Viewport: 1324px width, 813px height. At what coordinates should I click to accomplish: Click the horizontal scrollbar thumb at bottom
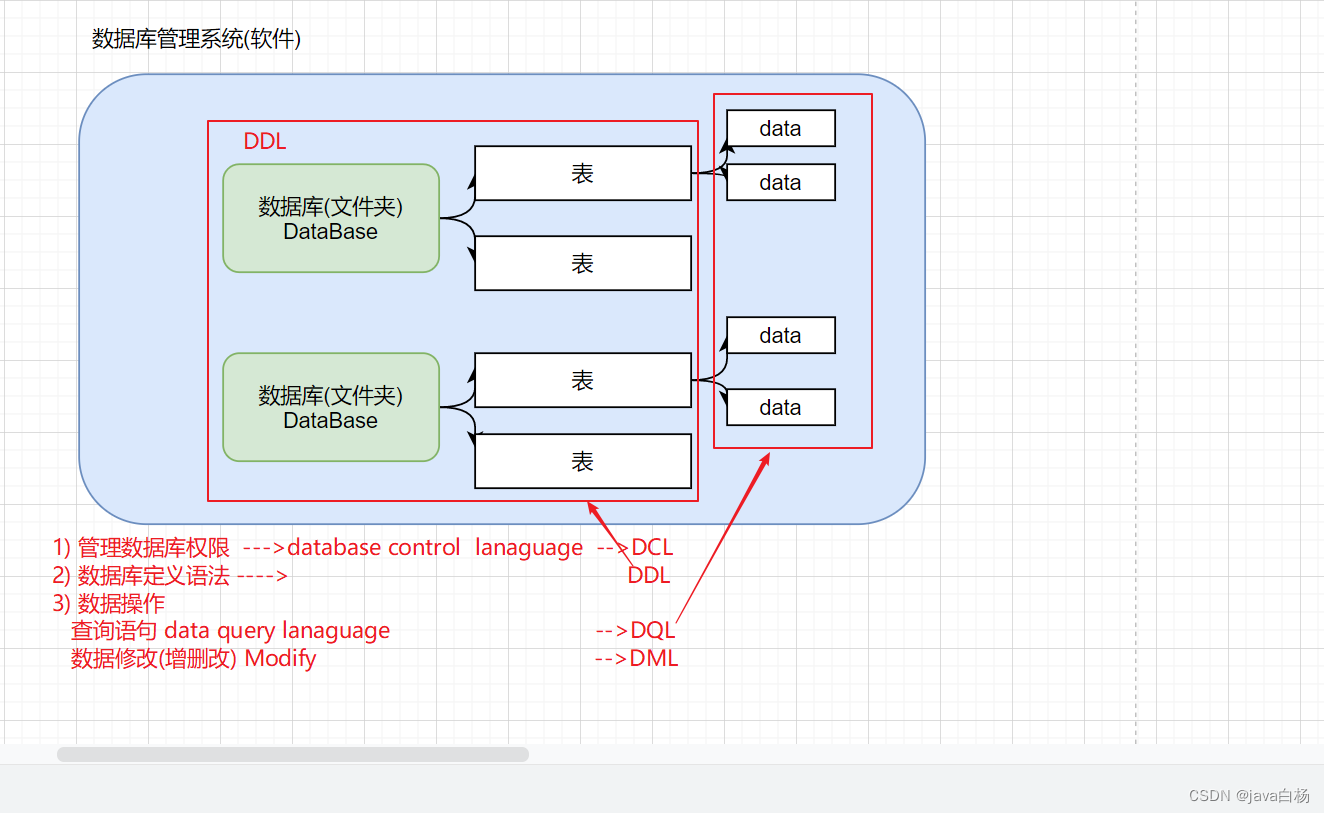pyautogui.click(x=293, y=754)
